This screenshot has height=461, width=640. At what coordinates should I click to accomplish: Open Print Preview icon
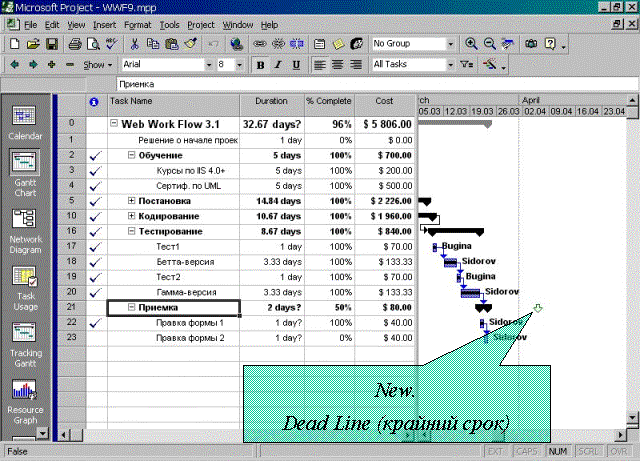[x=93, y=44]
